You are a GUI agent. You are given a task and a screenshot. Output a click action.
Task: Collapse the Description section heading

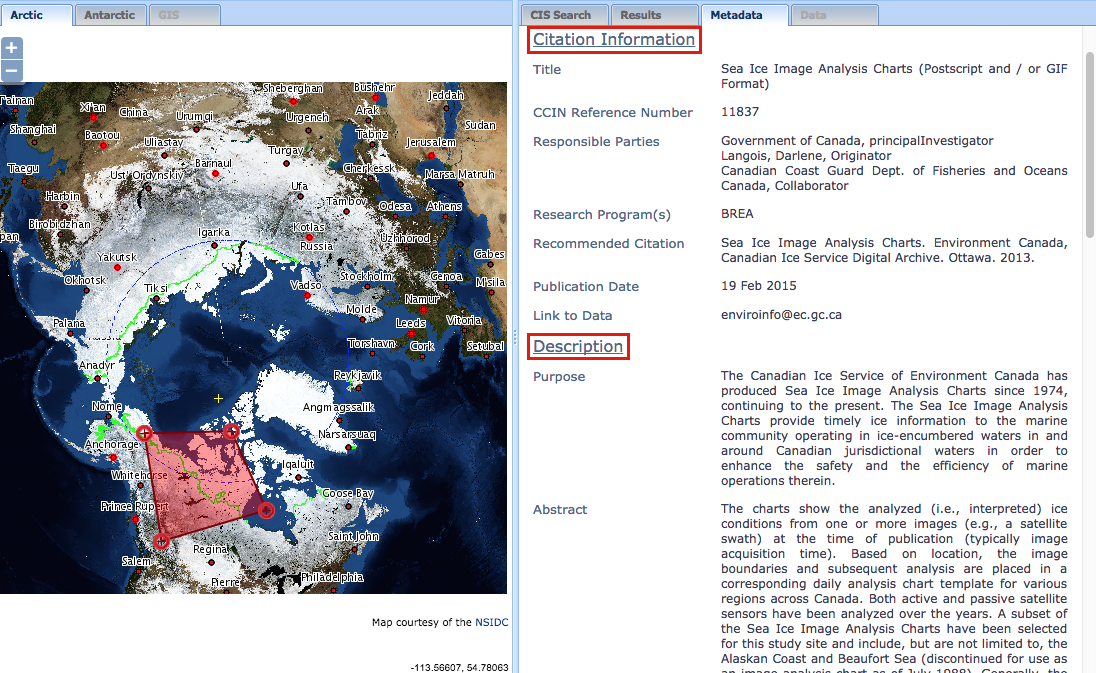(x=578, y=347)
